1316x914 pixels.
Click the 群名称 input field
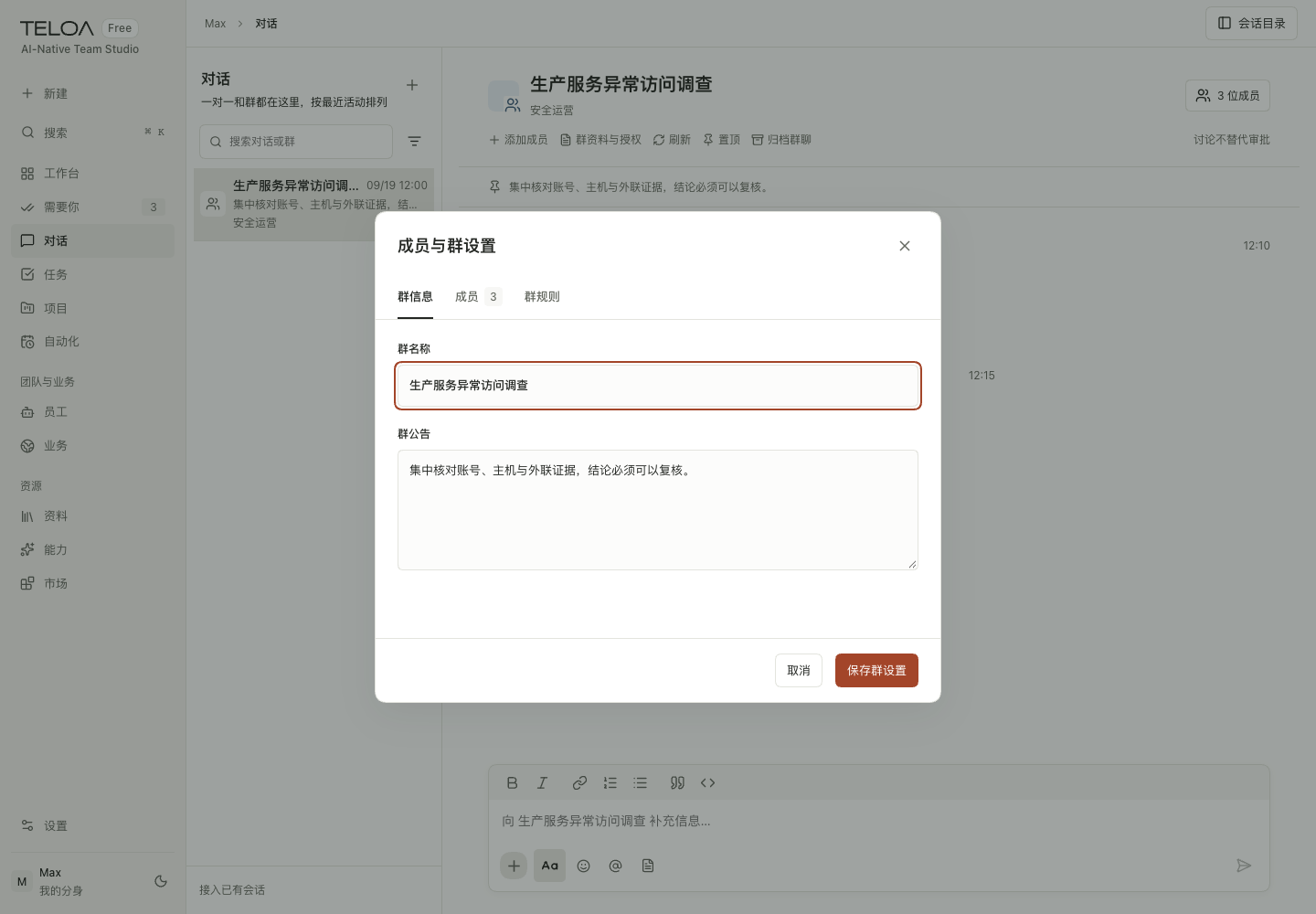pyautogui.click(x=658, y=386)
